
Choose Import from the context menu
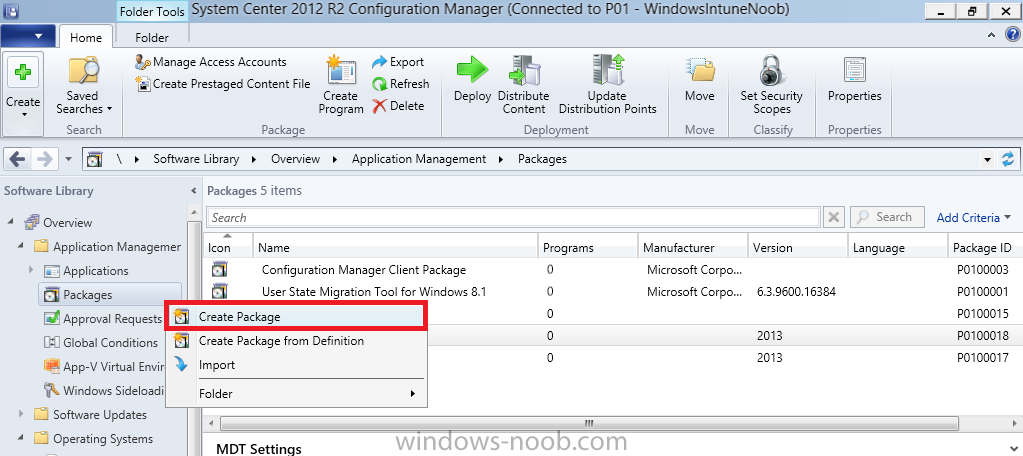(297, 365)
